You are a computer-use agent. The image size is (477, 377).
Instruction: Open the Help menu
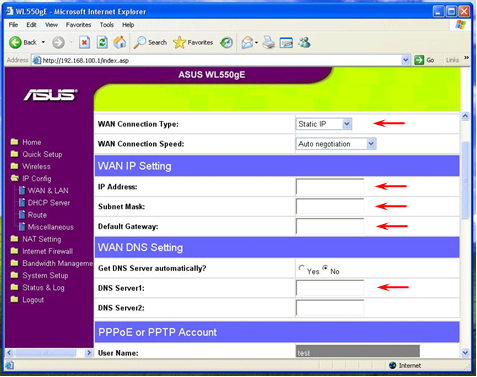click(128, 25)
